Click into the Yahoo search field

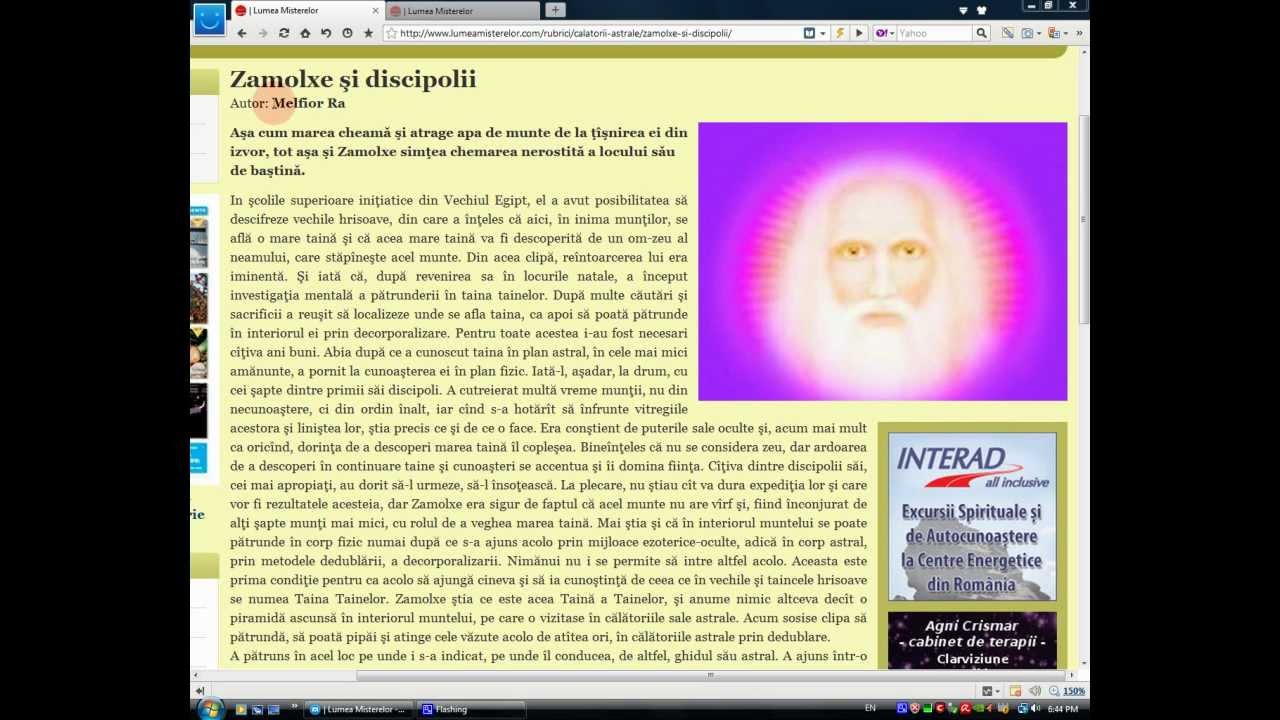(x=934, y=33)
